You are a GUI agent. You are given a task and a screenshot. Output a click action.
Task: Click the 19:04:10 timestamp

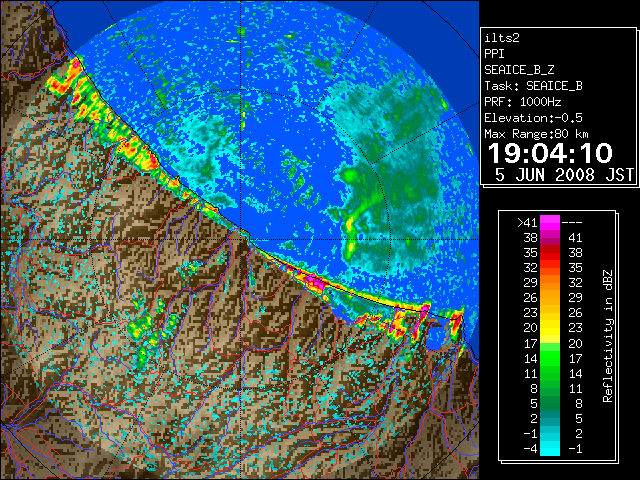click(x=550, y=153)
